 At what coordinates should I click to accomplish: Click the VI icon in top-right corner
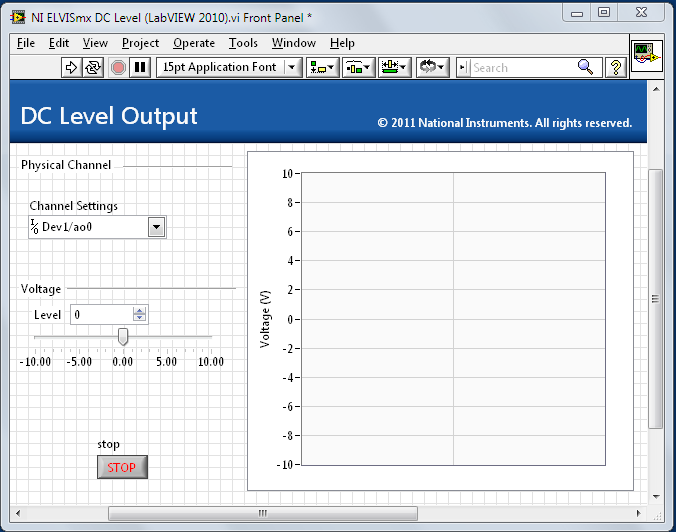643,56
